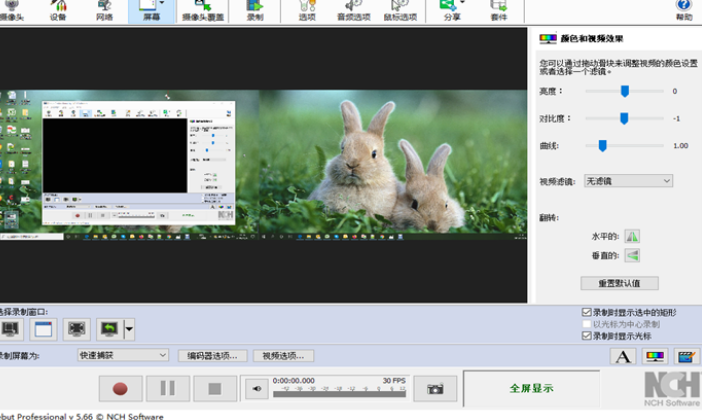Select the 屏幕 toolbar tab

coord(149,11)
